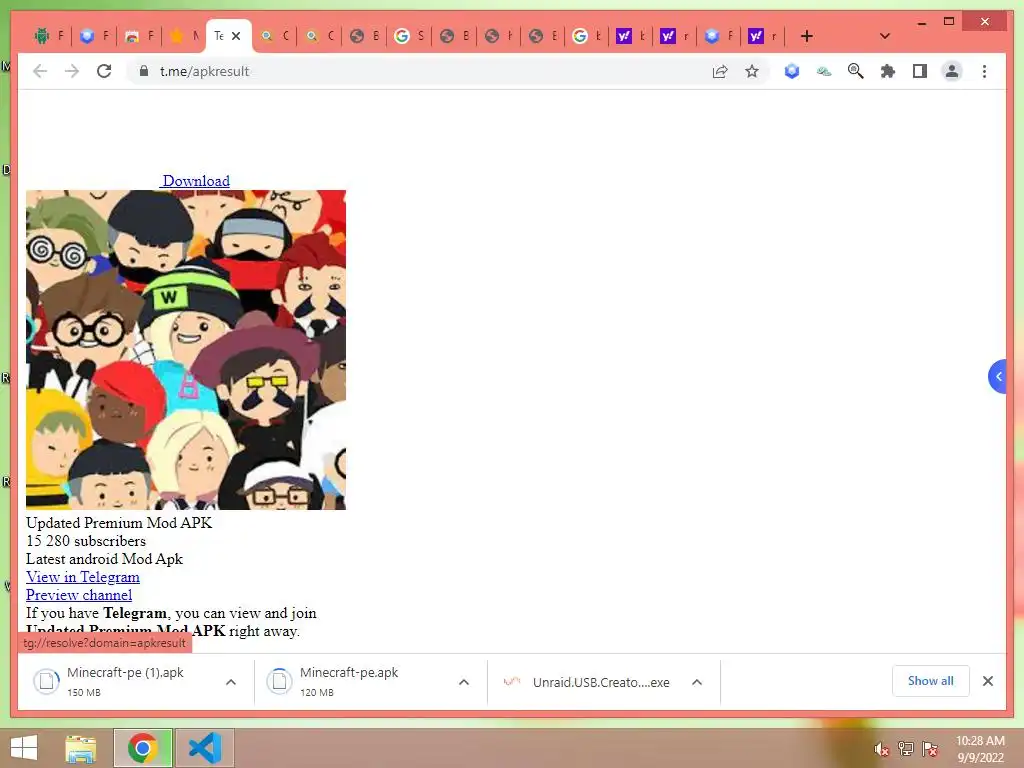Viewport: 1024px width, 768px height.
Task: Click the Download link
Action: (196, 181)
